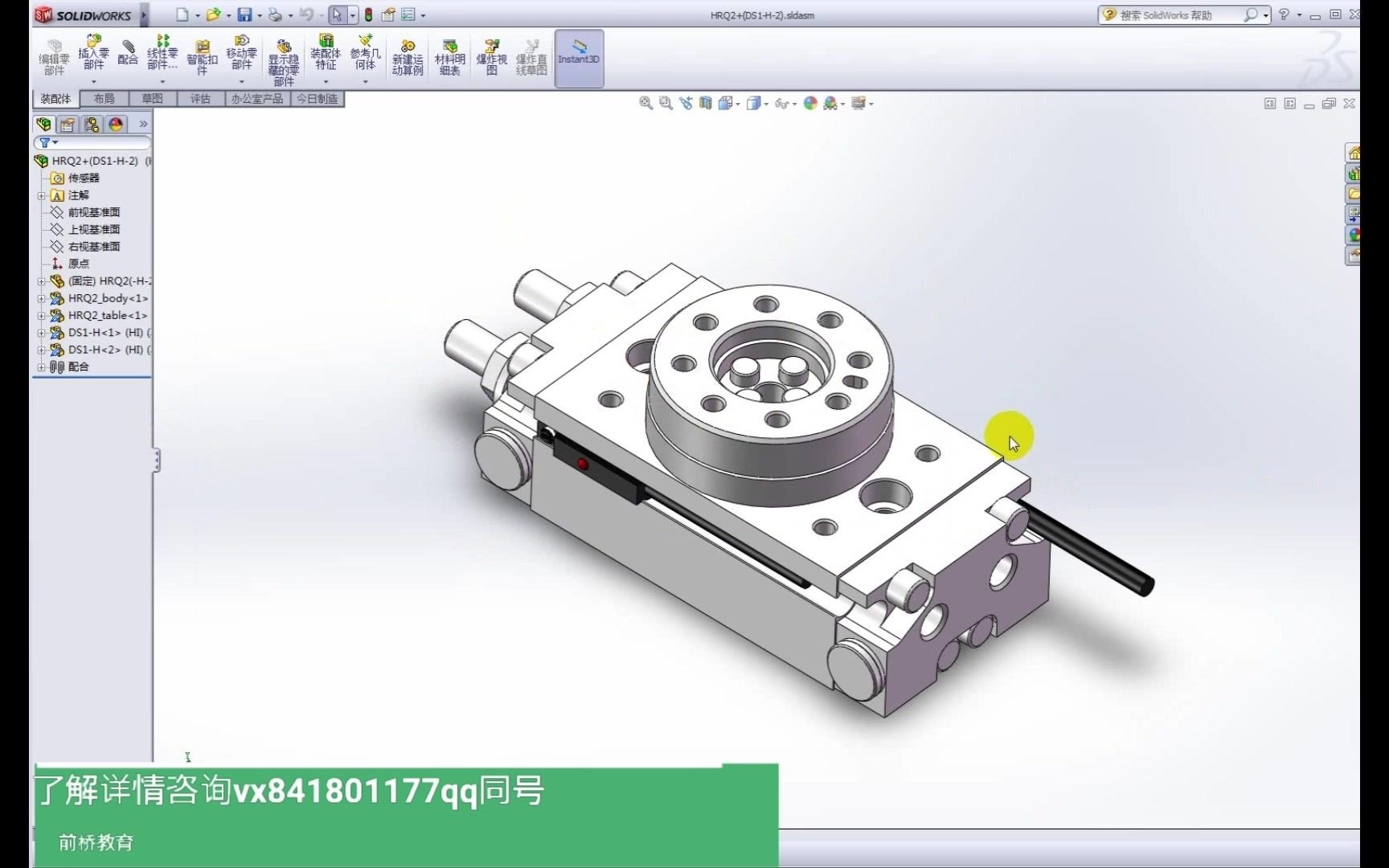This screenshot has width=1389, height=868.
Task: Switch to the 装配体 tab
Action: [x=55, y=99]
